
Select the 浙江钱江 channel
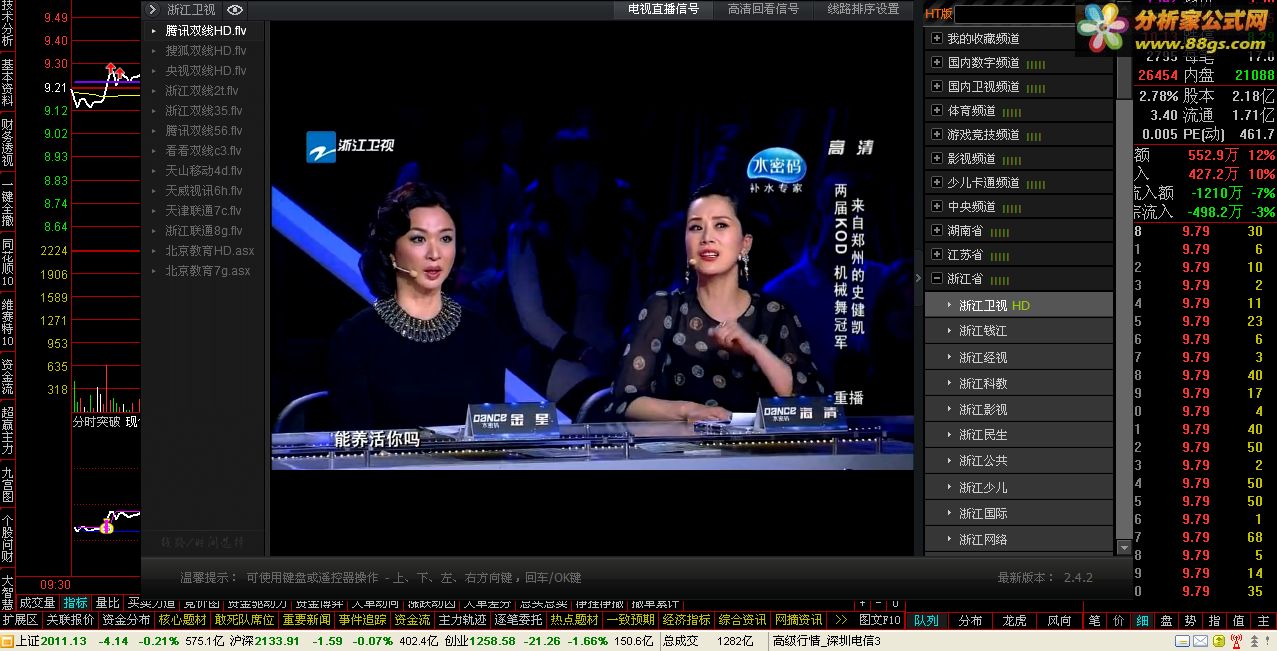1018,331
